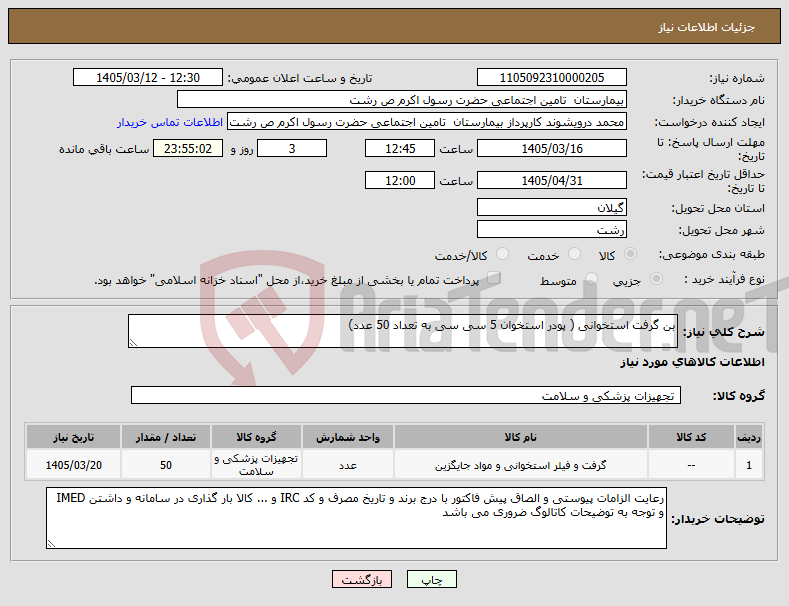Select the کالا radio button
The height and width of the screenshot is (606, 789).
(630, 254)
